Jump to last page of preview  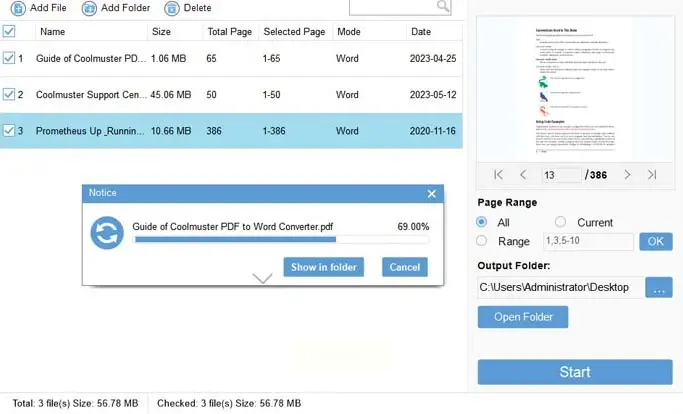[x=652, y=175]
